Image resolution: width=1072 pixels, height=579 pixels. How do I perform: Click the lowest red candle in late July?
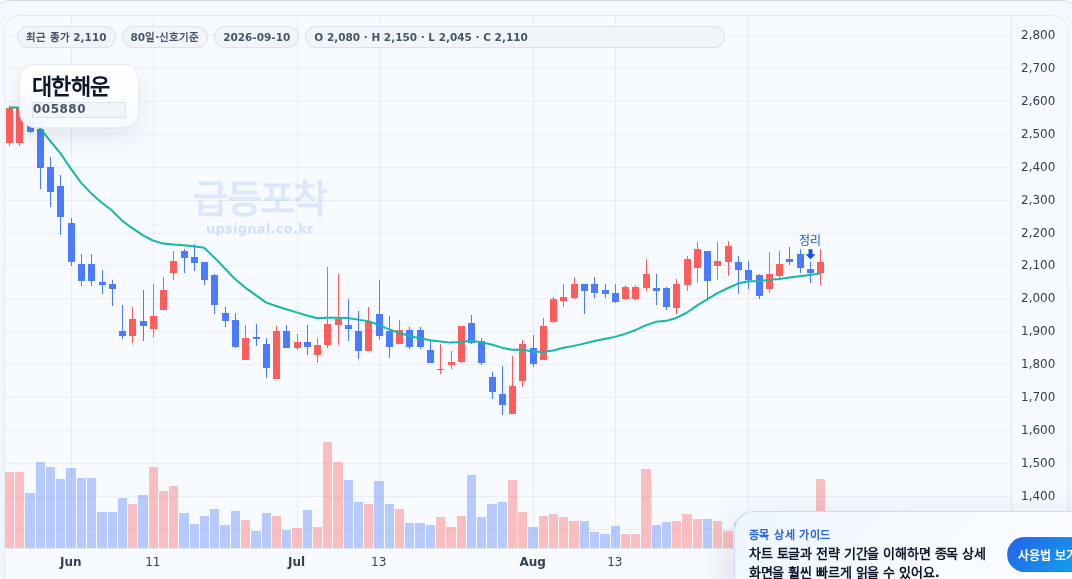click(513, 400)
